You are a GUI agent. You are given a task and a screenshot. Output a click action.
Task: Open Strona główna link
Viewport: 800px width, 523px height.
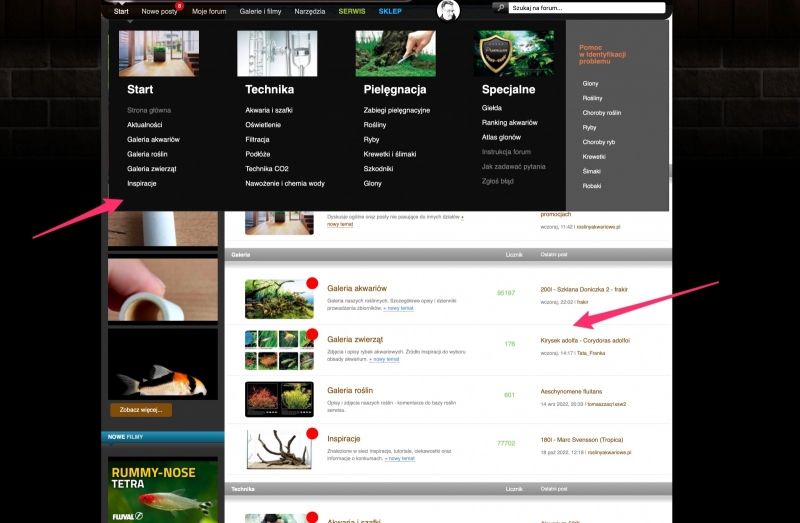[149, 110]
